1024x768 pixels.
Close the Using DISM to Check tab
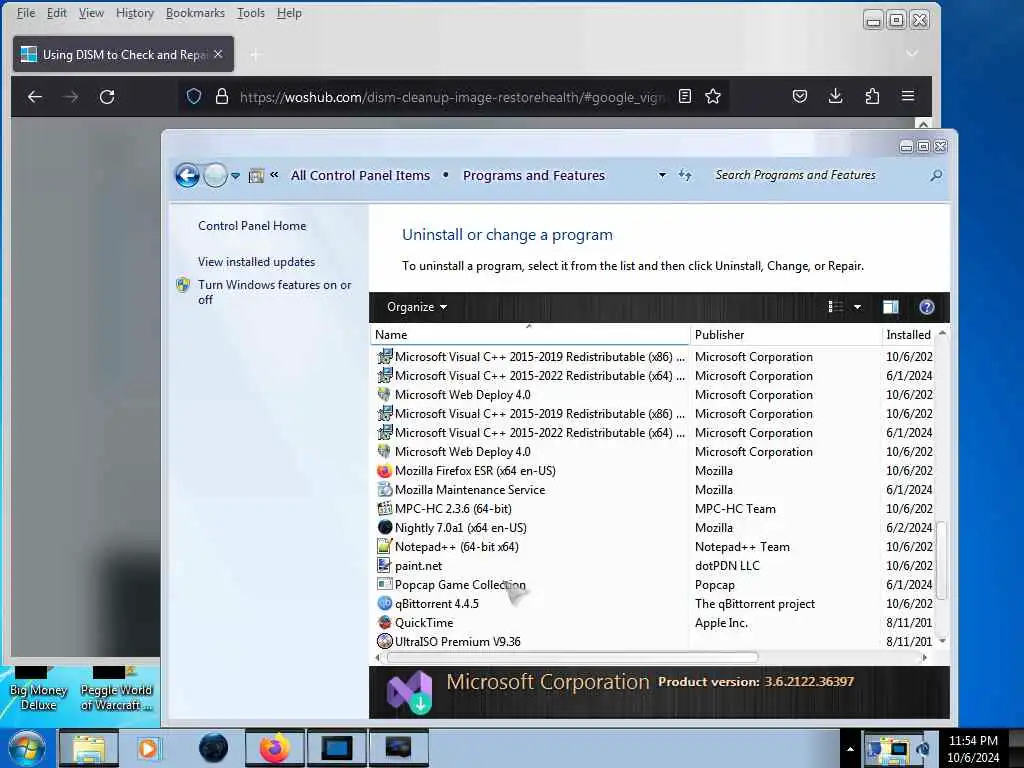click(x=218, y=54)
